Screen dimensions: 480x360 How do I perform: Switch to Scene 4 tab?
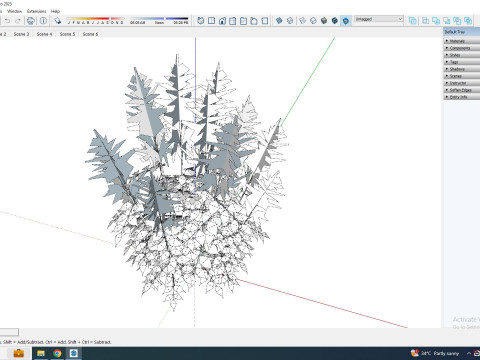(44, 34)
